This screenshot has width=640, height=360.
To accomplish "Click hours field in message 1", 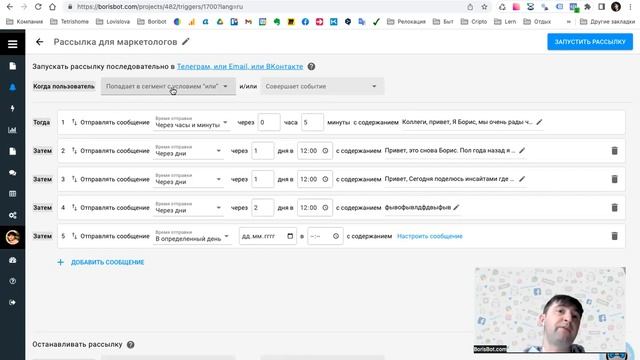I will click(x=269, y=122).
